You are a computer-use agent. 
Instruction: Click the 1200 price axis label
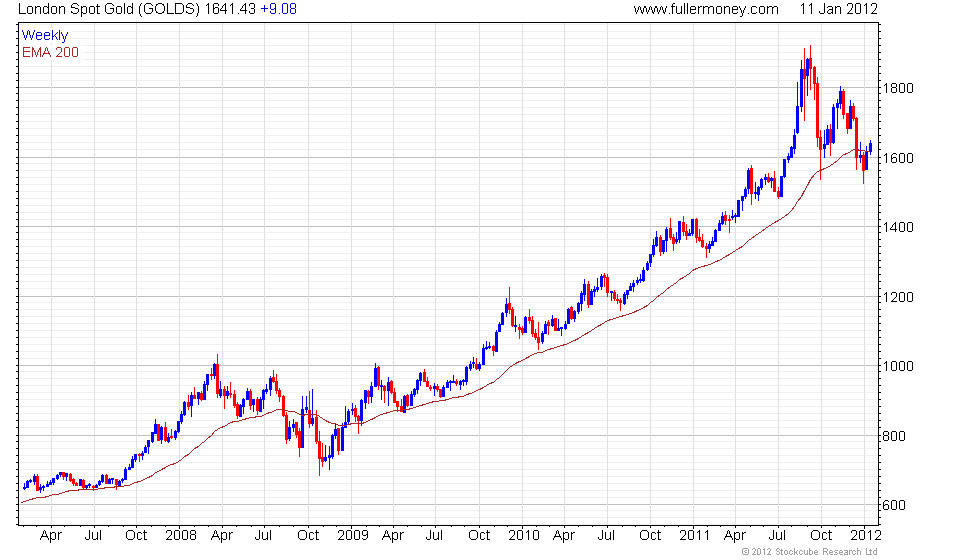tap(898, 297)
